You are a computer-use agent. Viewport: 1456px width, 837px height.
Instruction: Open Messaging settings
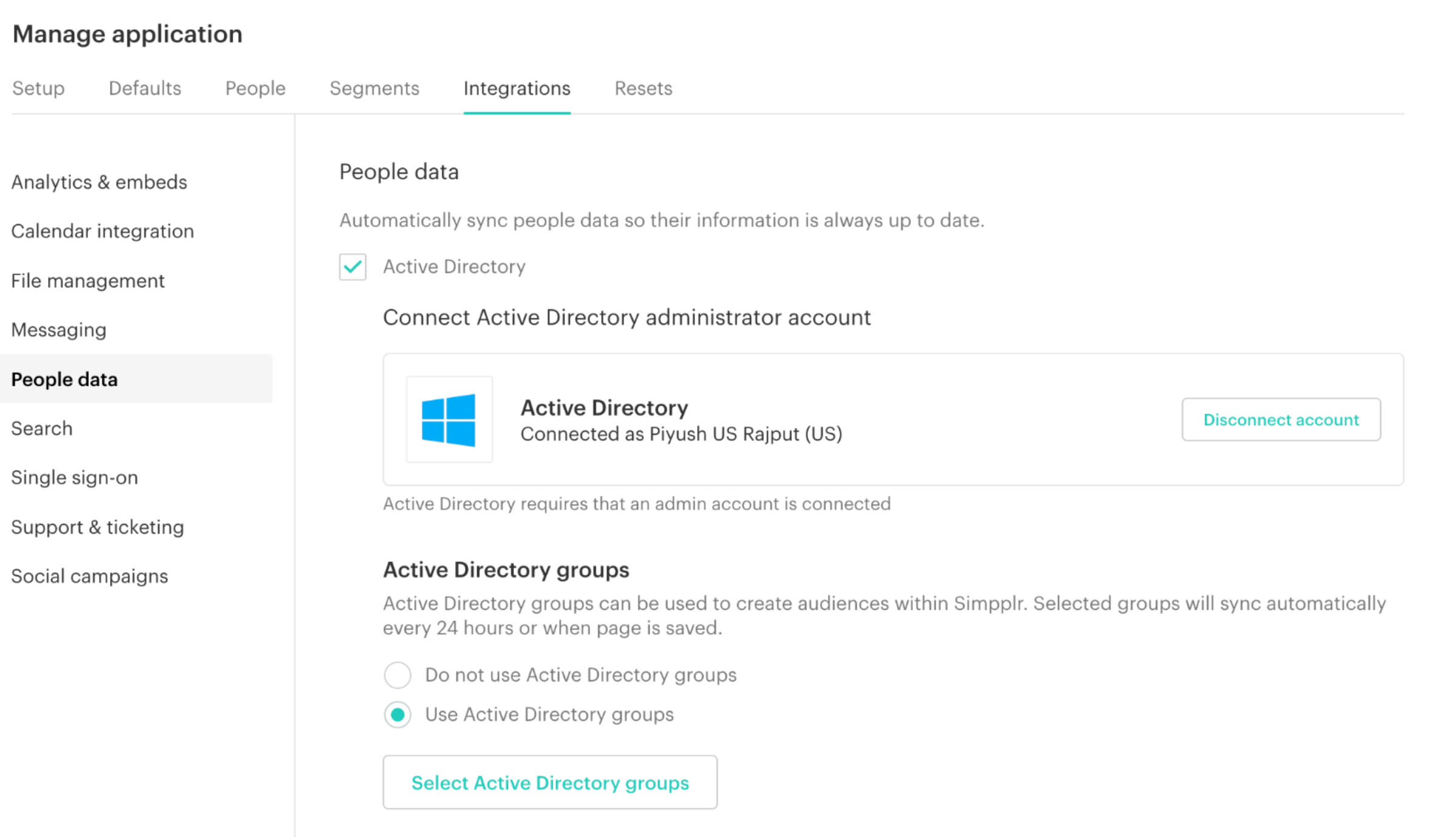point(58,330)
